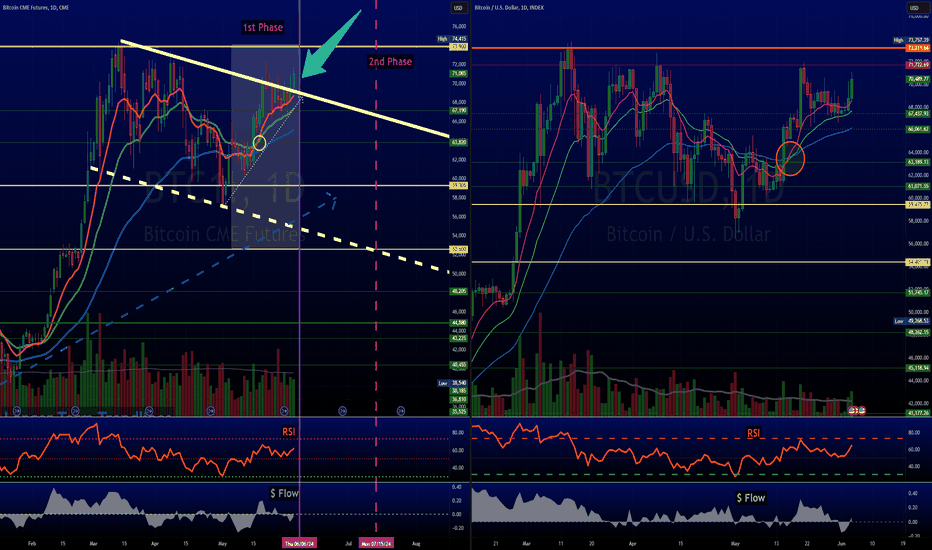Open the event marker icon nearest the Jul label
Viewport: 932px width, 550px height.
pyautogui.click(x=342, y=410)
